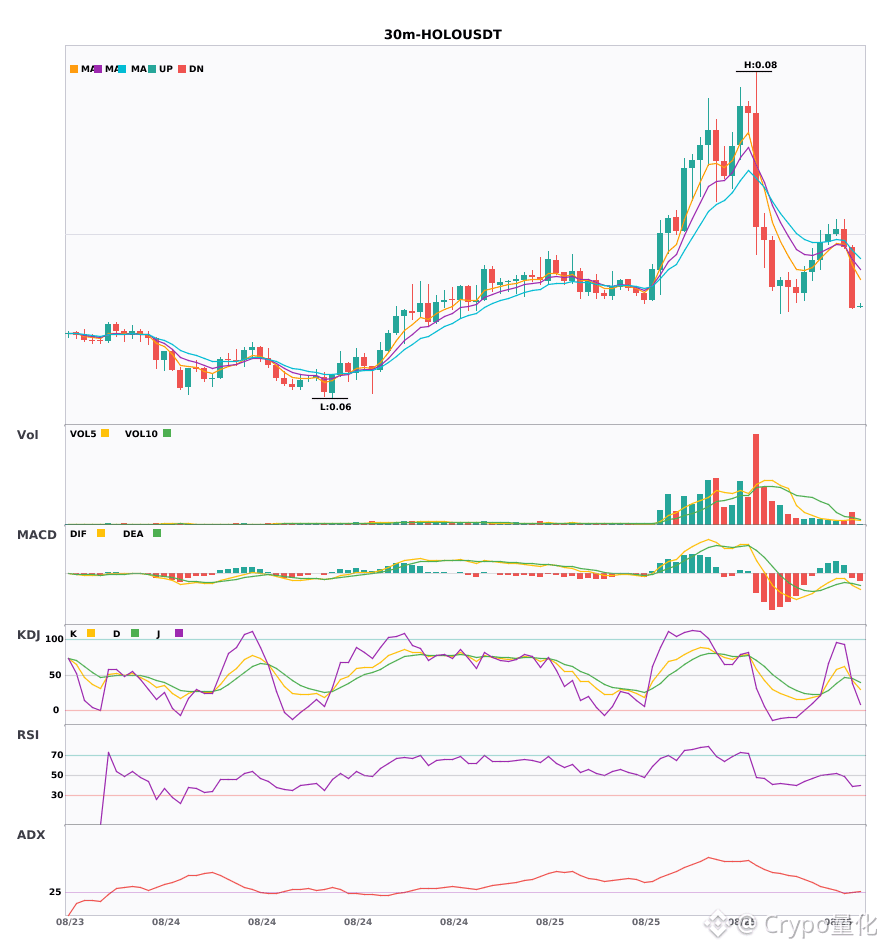The height and width of the screenshot is (950, 885).
Task: Select the teal UP legend swatch
Action: pos(152,69)
